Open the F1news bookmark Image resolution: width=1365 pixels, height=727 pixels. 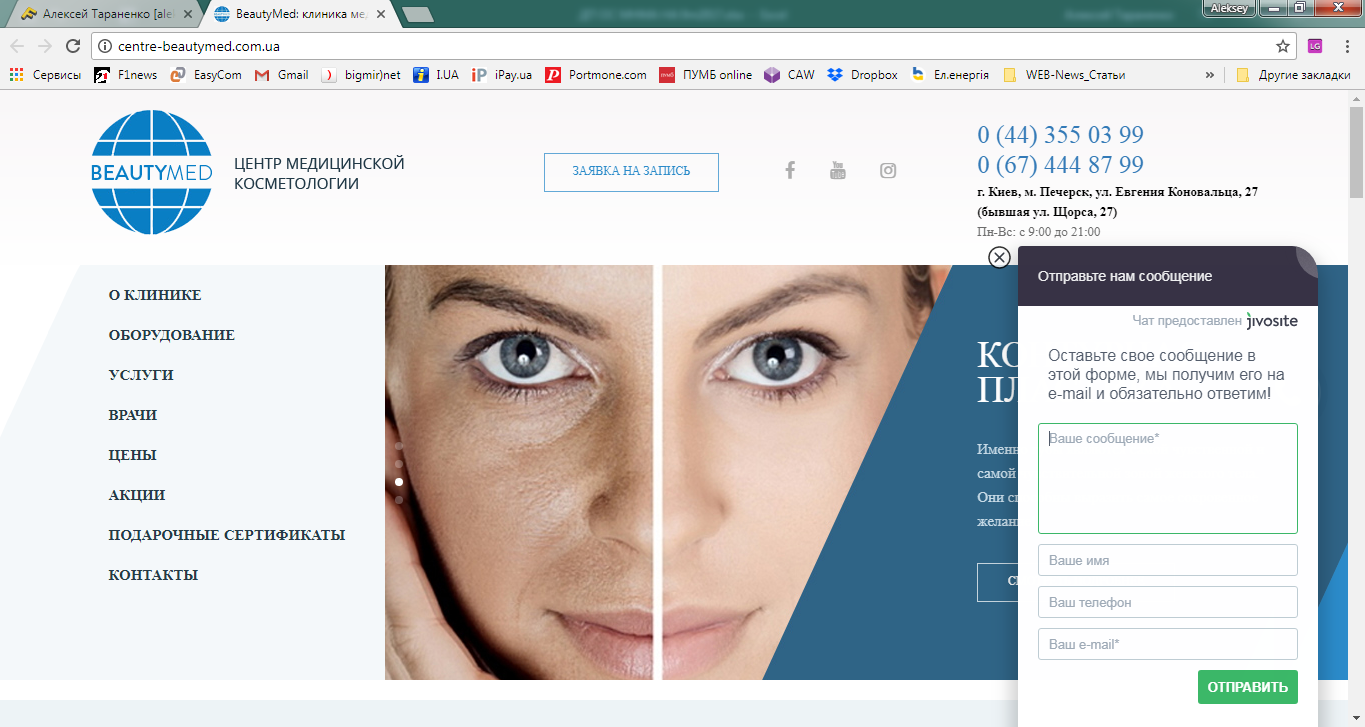point(125,75)
